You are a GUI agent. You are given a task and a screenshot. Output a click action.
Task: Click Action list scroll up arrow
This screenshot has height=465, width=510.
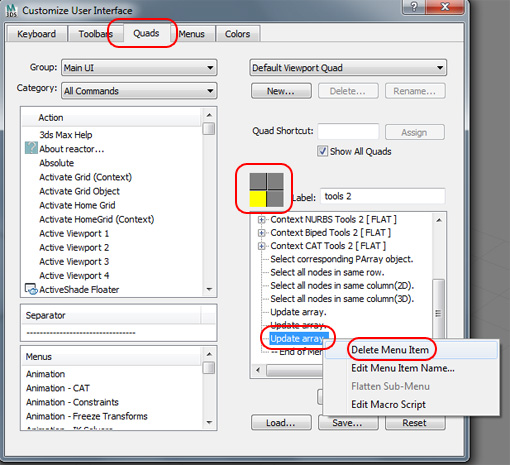209,115
